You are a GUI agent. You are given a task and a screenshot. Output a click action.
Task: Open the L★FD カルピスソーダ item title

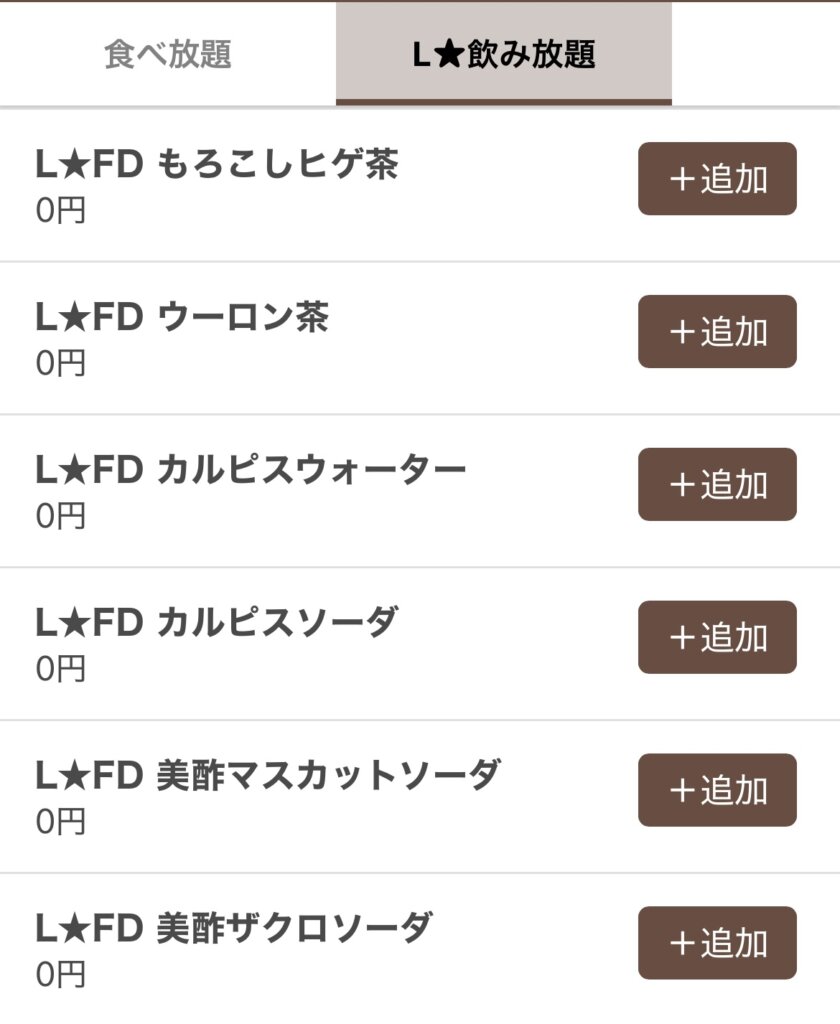217,623
